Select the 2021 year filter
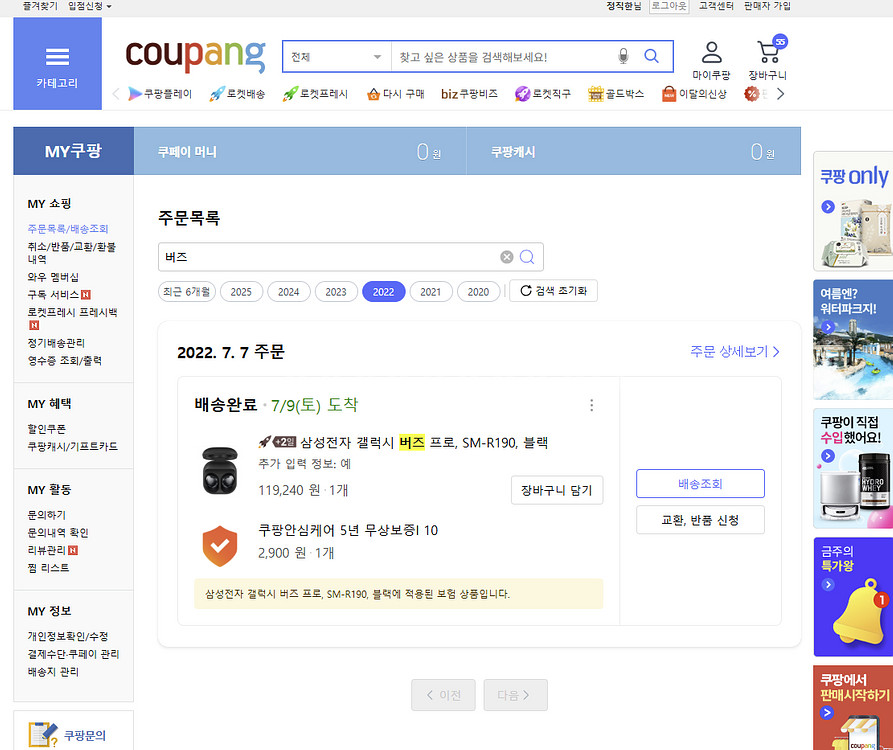 (431, 292)
